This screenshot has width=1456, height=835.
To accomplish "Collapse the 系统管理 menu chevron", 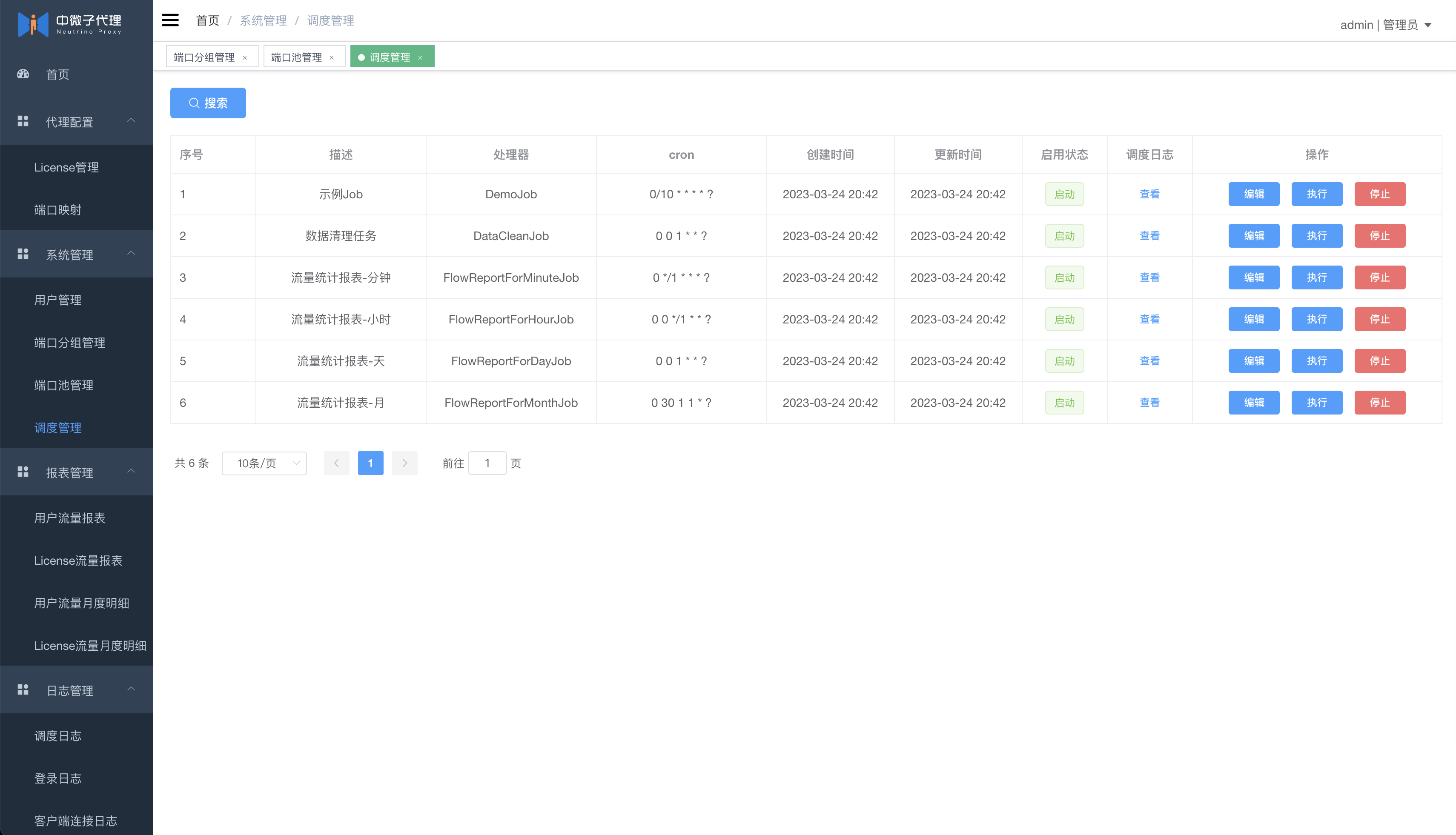I will tap(132, 253).
